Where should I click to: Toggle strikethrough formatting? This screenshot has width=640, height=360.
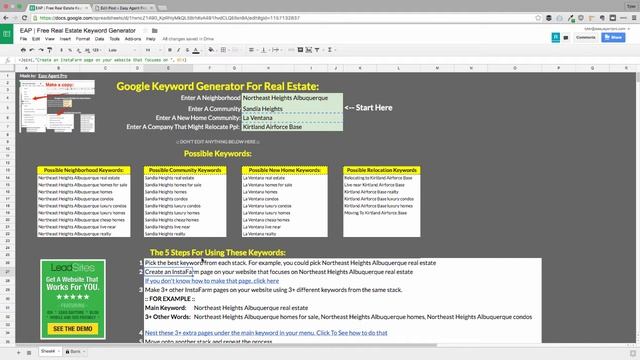click(x=187, y=50)
